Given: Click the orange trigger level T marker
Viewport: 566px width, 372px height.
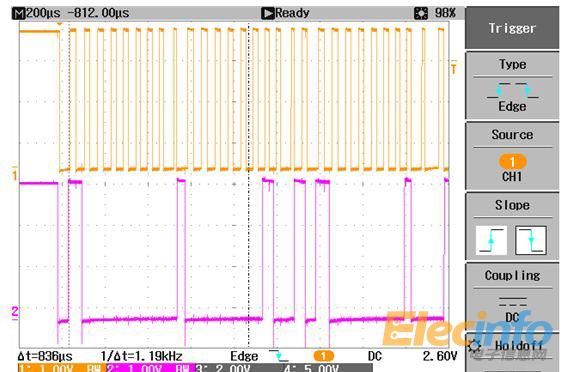Looking at the screenshot, I should (x=454, y=67).
